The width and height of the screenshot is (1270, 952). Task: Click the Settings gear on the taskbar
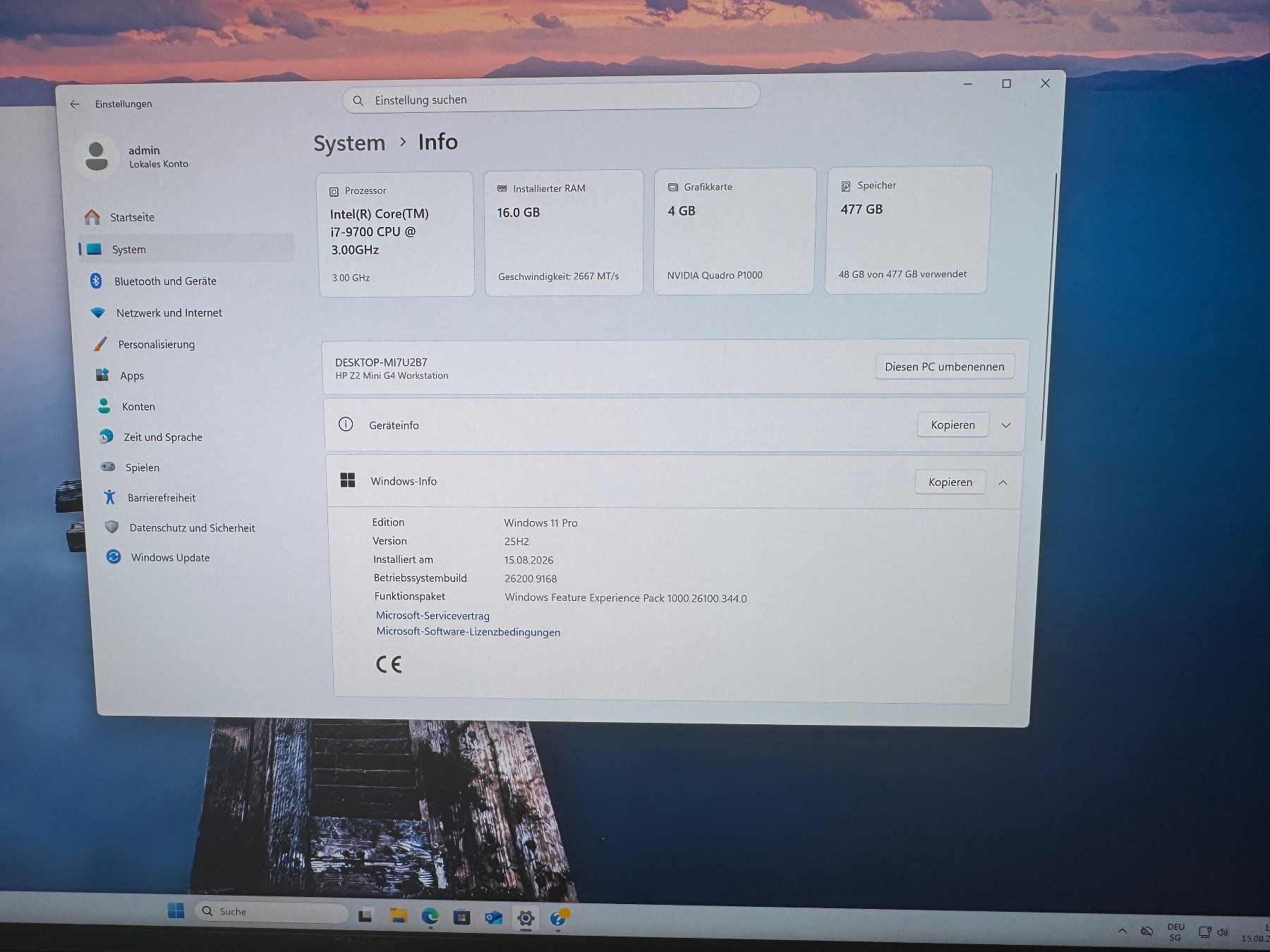(525, 918)
